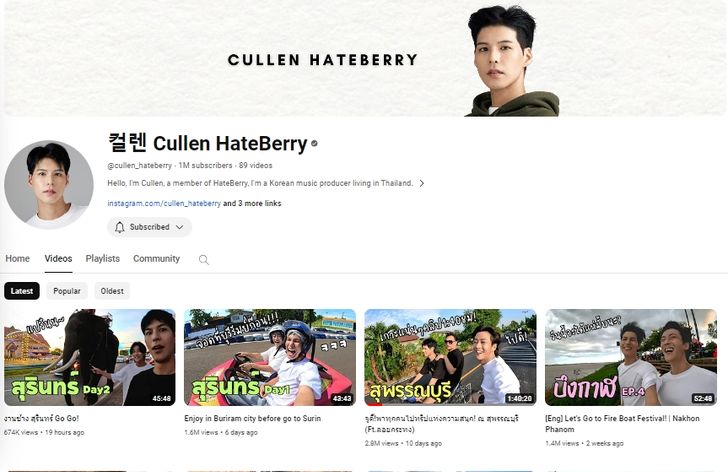Sort videos by Oldest
The image size is (728, 472).
(x=112, y=291)
